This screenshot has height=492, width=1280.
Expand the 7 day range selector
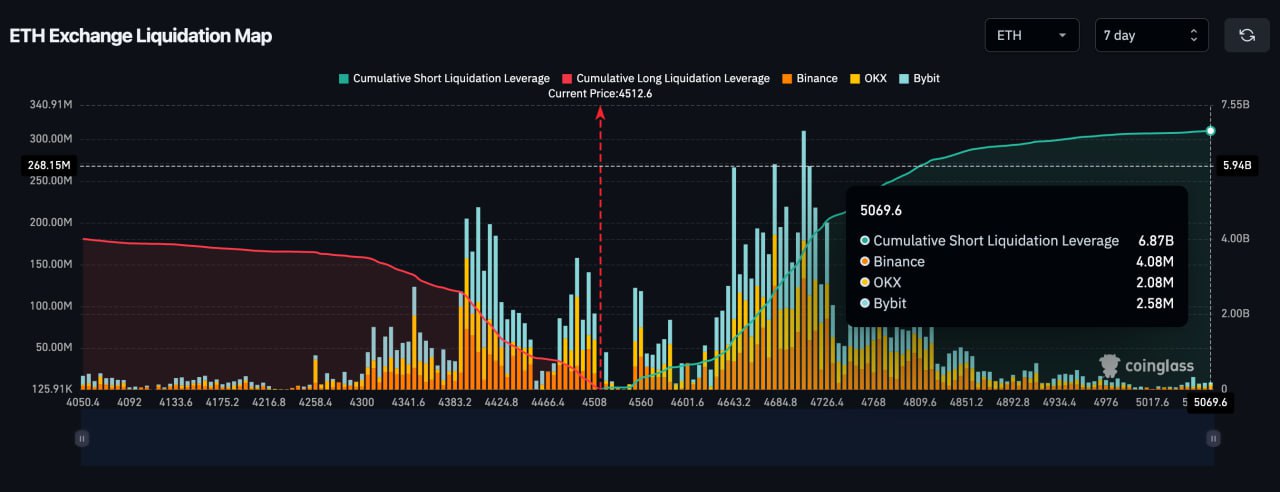coord(1152,35)
